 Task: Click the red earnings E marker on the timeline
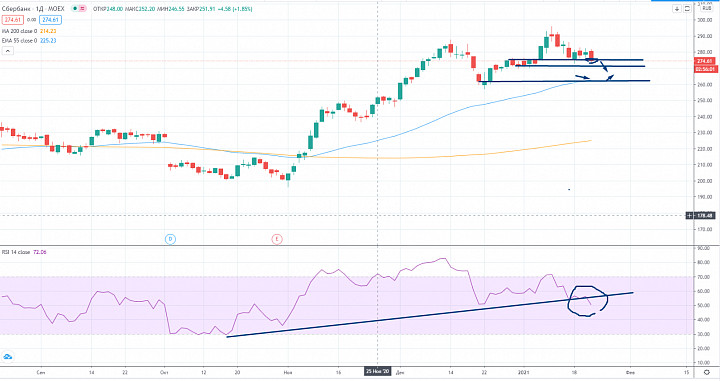pos(276,239)
